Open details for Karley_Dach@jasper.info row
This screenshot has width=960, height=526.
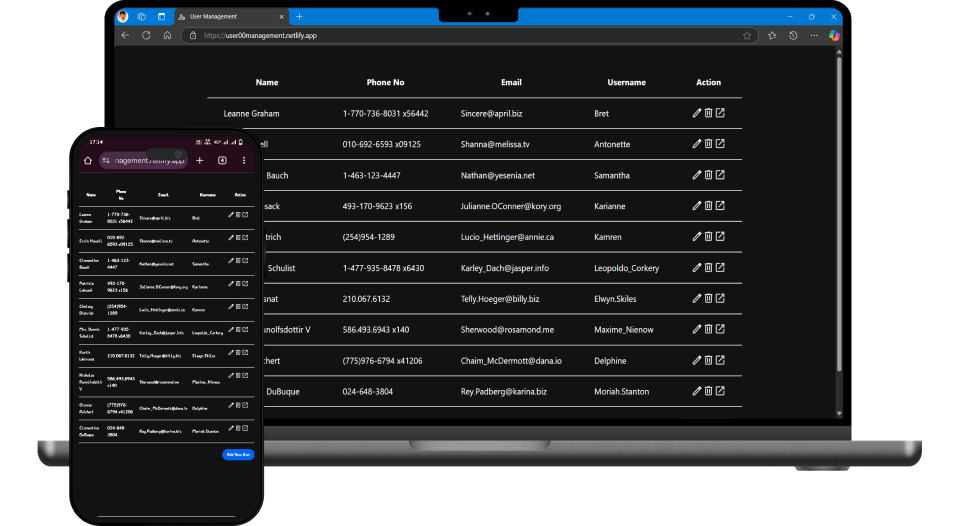pos(720,267)
